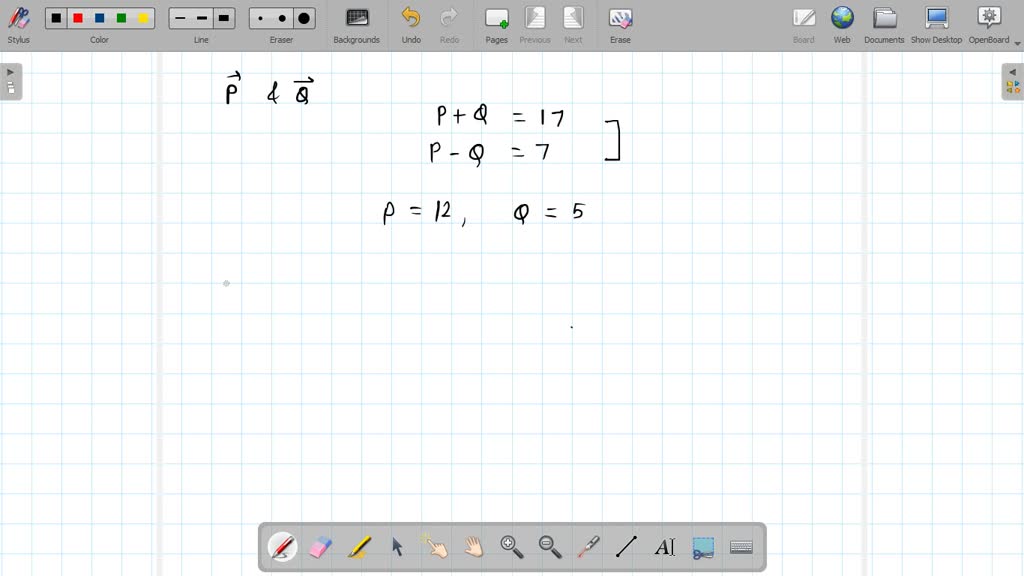Select the highlighter tool in bottom toolbar
This screenshot has height=576, width=1024.
click(359, 546)
